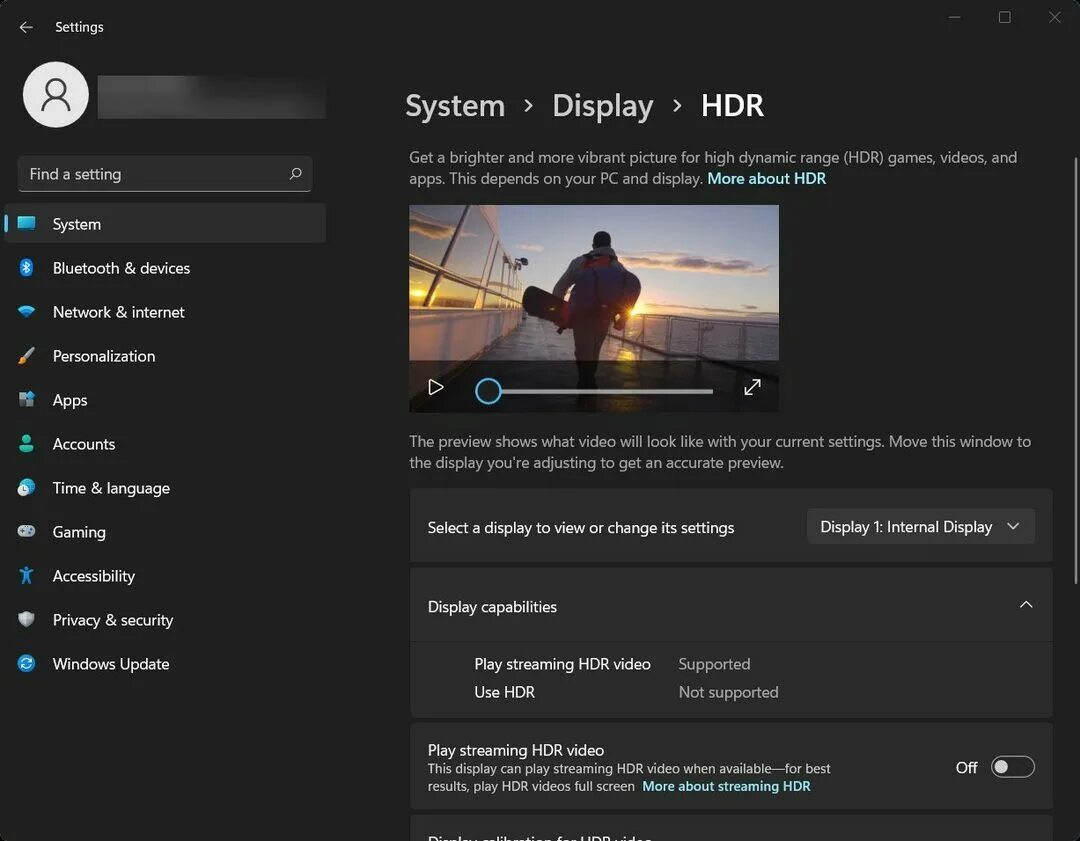Click the Find a setting search box

165,174
